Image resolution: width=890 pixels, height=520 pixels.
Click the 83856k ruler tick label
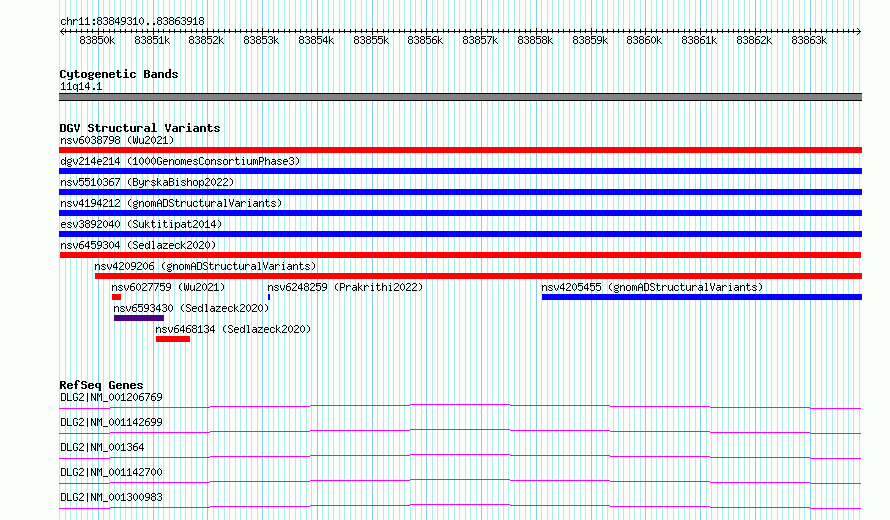tap(425, 41)
